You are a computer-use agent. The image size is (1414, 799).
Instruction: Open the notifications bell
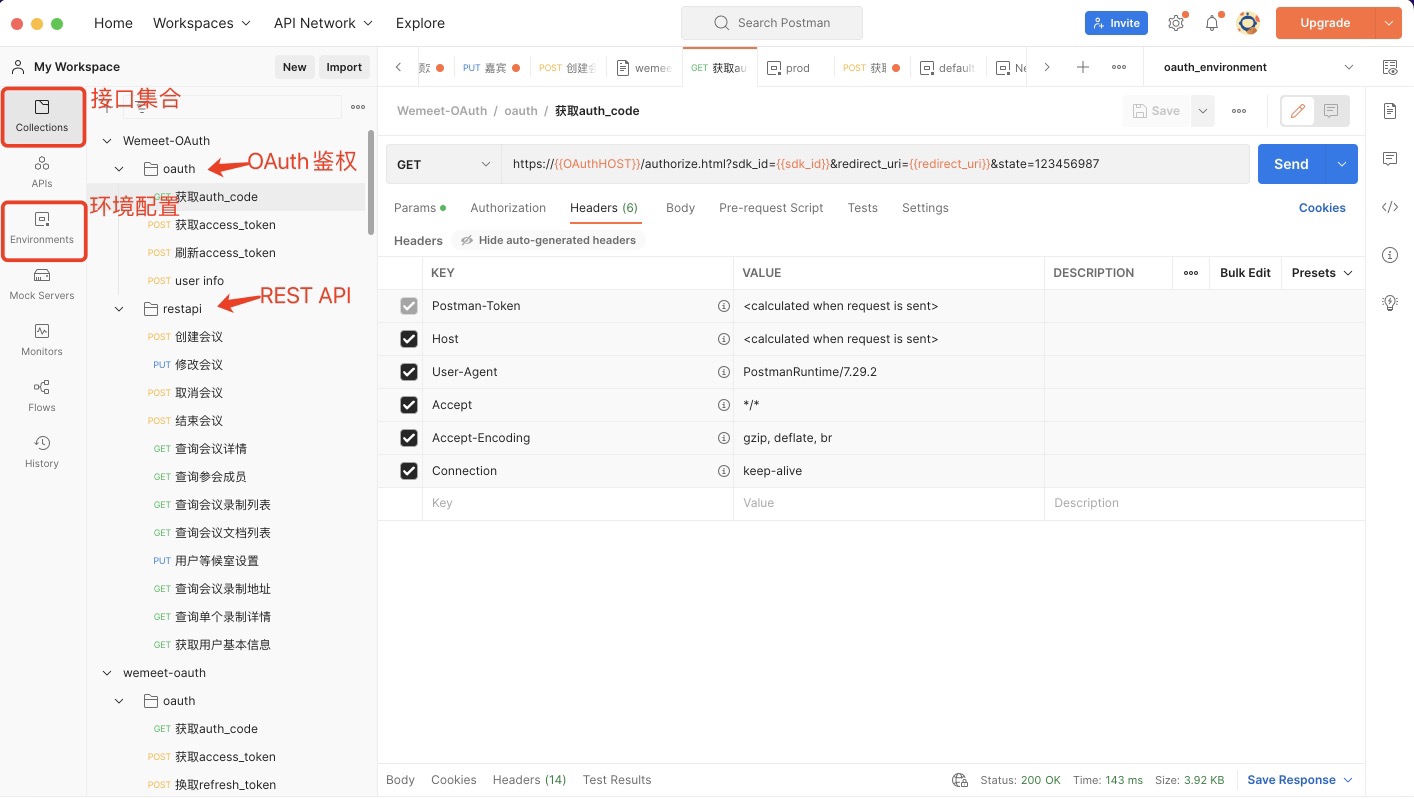[1212, 23]
